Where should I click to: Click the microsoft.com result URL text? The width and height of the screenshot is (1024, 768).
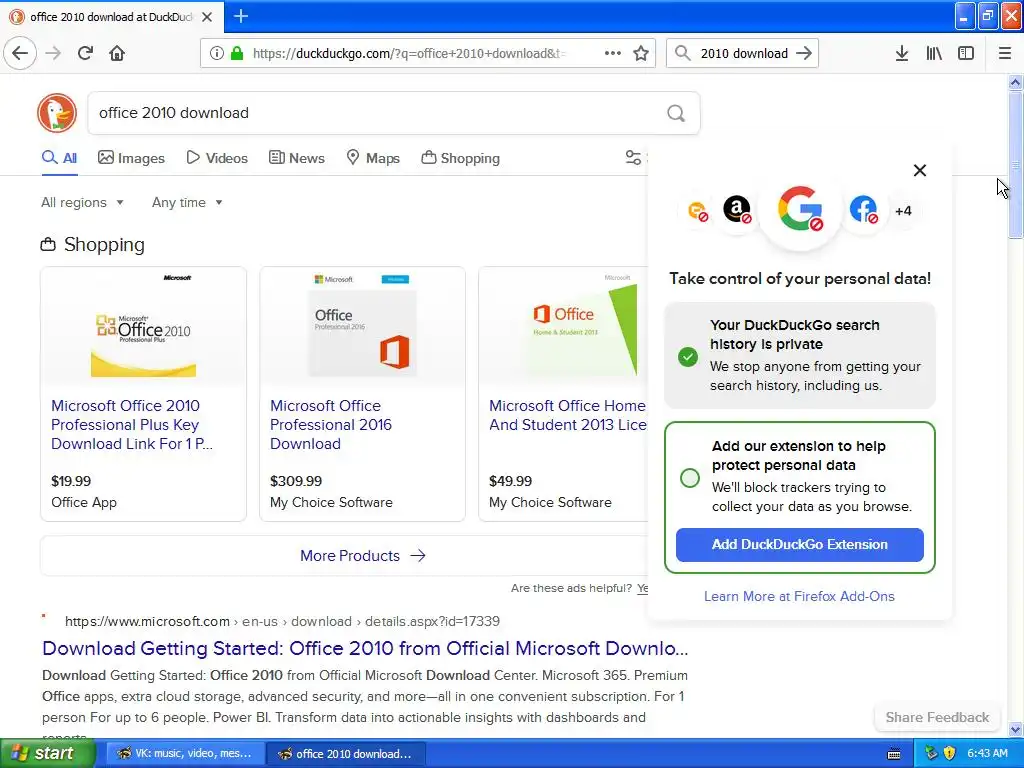coord(282,621)
